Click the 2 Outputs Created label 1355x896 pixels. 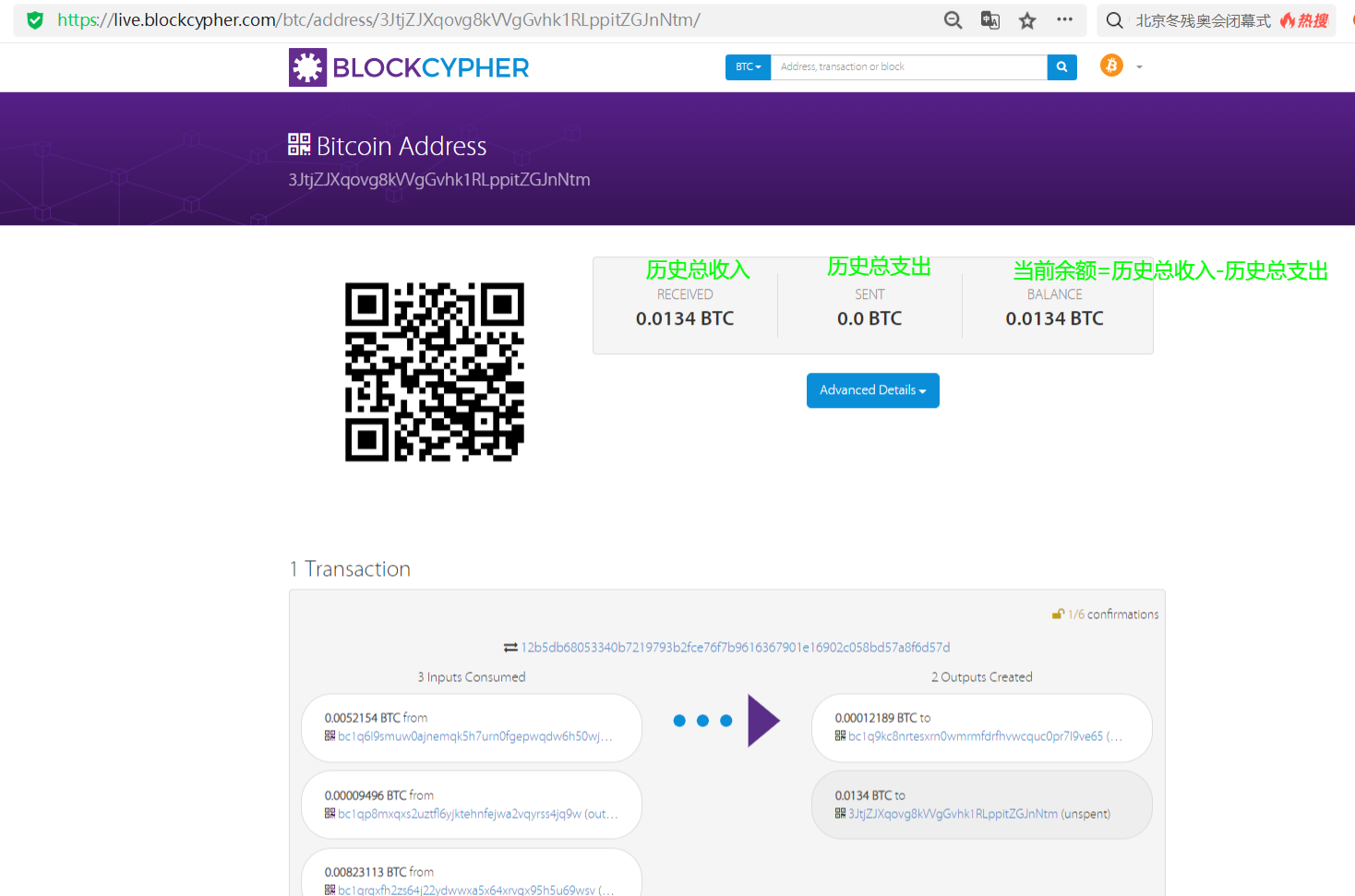click(x=982, y=677)
